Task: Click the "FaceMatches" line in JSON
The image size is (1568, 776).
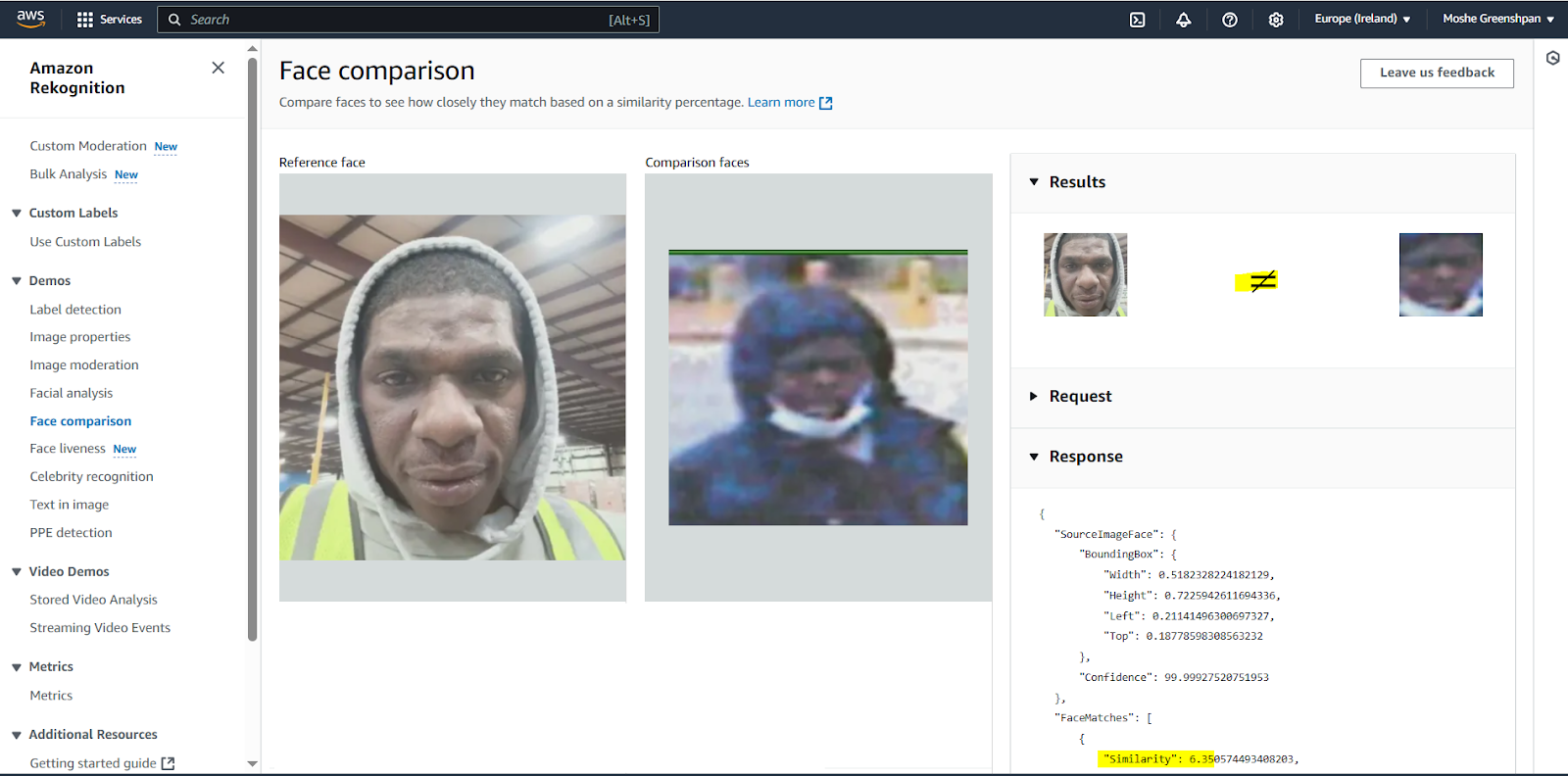Action: [x=1103, y=718]
